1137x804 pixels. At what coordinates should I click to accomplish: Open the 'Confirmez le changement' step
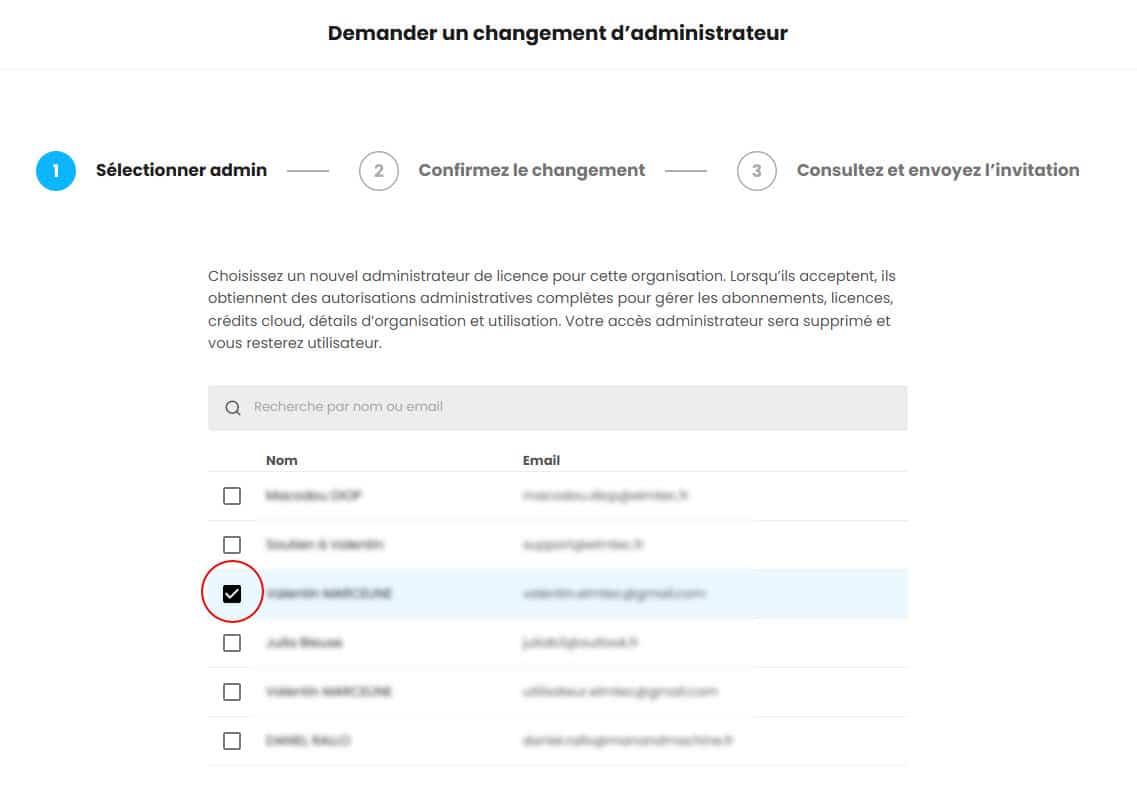531,171
